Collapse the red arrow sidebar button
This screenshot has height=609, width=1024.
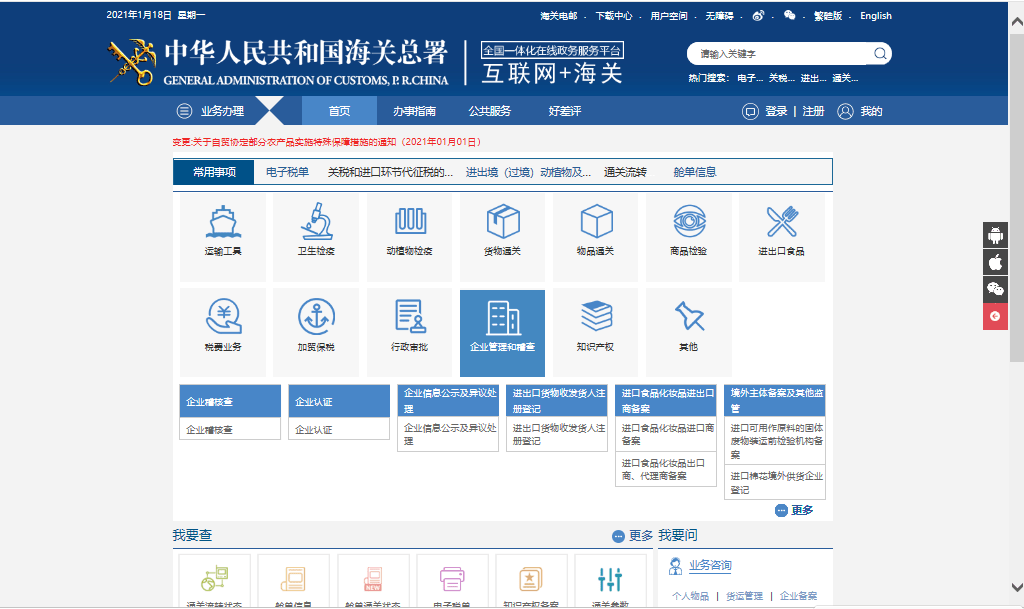pyautogui.click(x=995, y=317)
